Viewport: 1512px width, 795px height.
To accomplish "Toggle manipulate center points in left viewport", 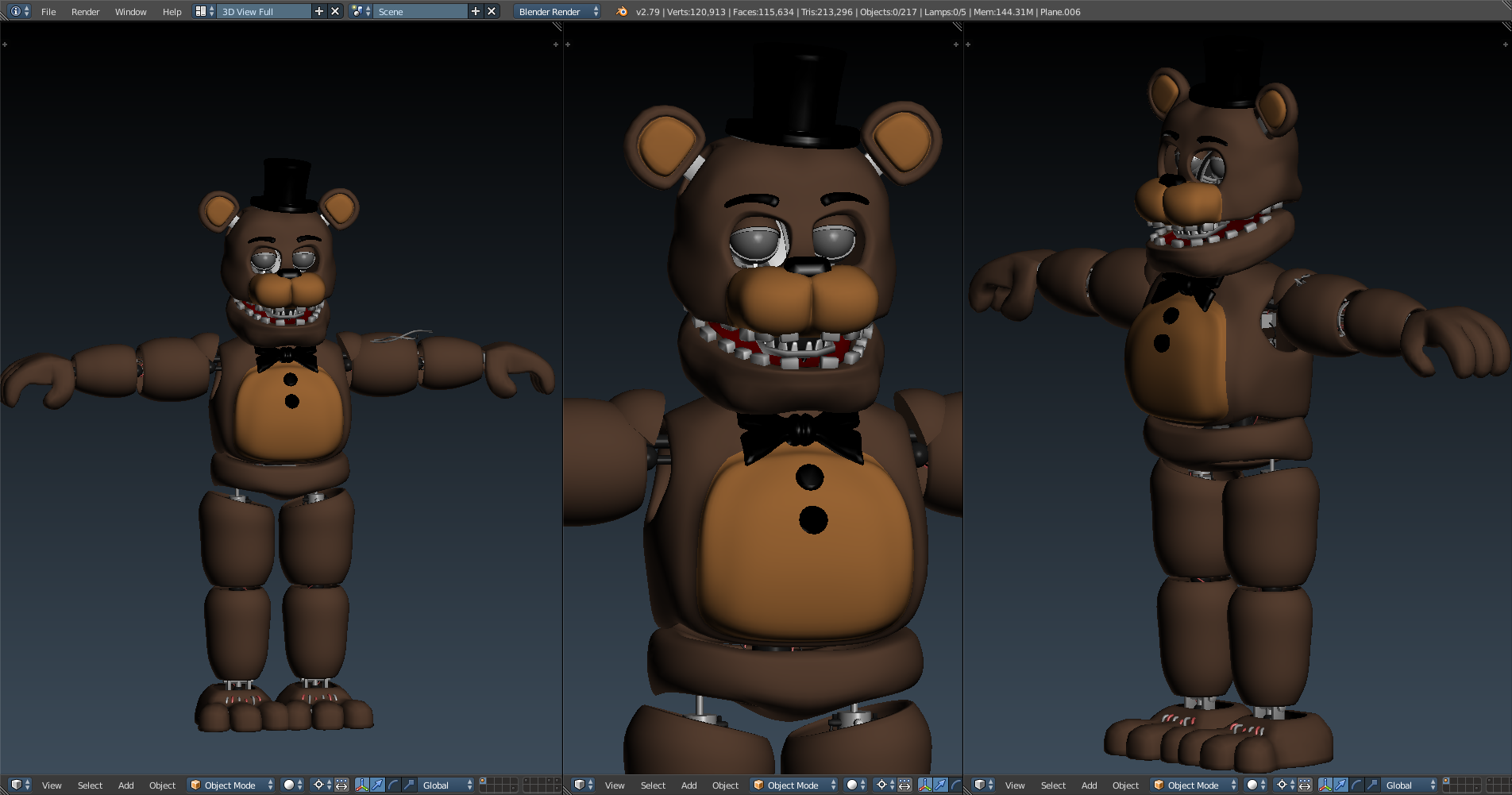I will coord(341,785).
